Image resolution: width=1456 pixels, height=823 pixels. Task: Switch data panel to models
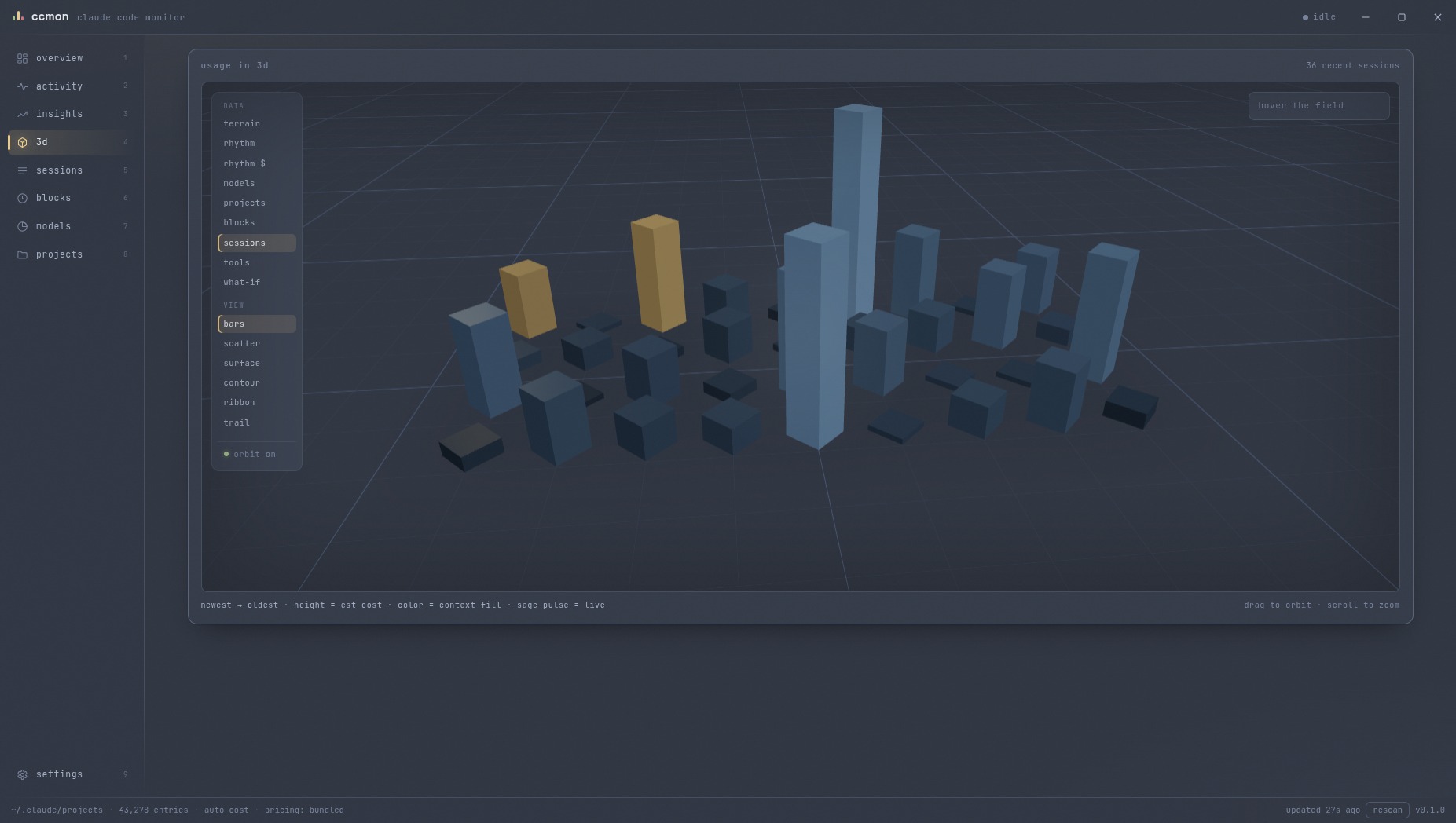tap(257, 183)
